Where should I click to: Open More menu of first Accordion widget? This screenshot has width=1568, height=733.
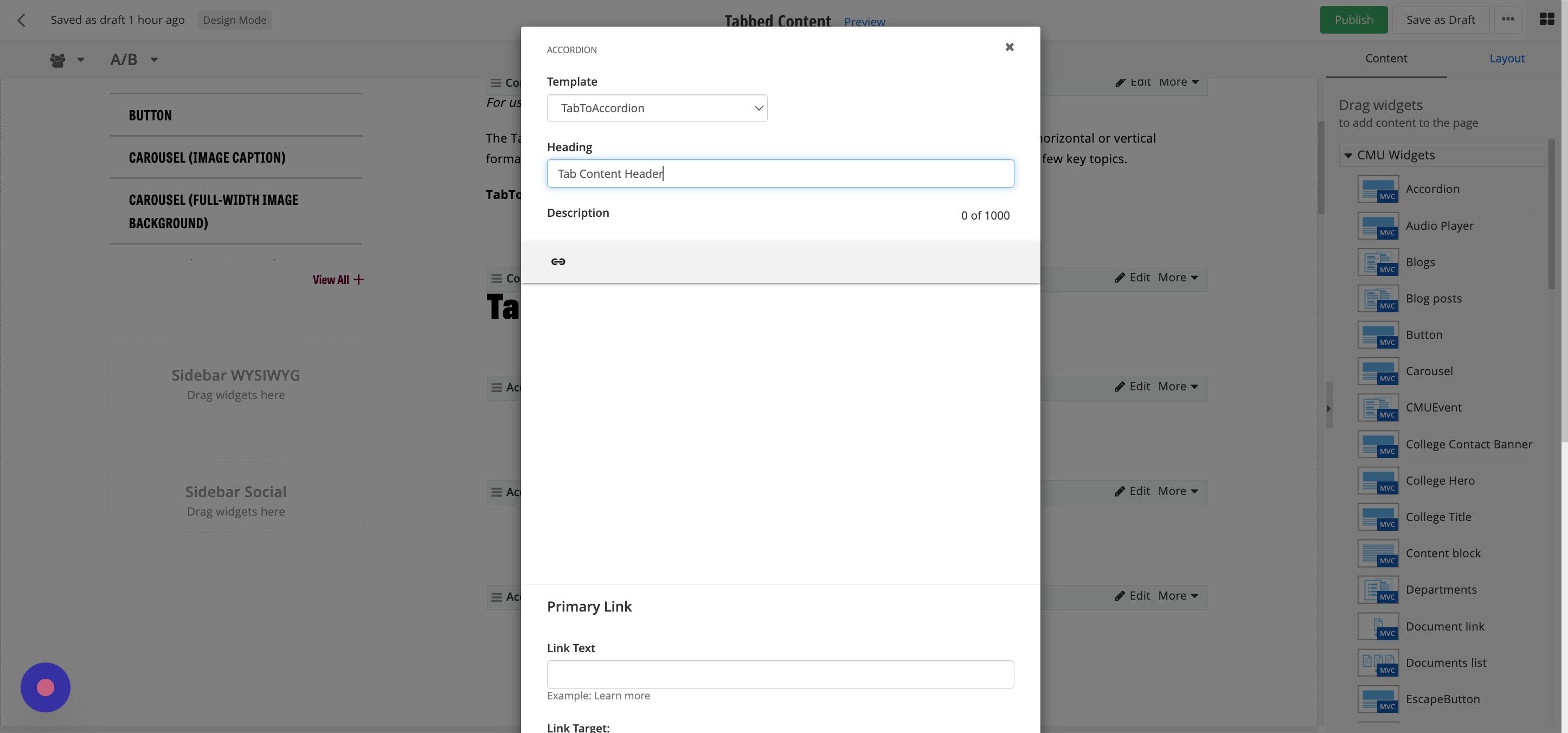tap(1178, 387)
